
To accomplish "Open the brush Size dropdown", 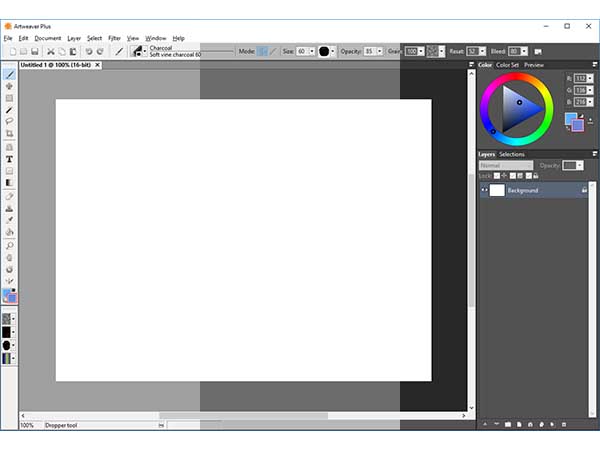I will click(x=312, y=51).
